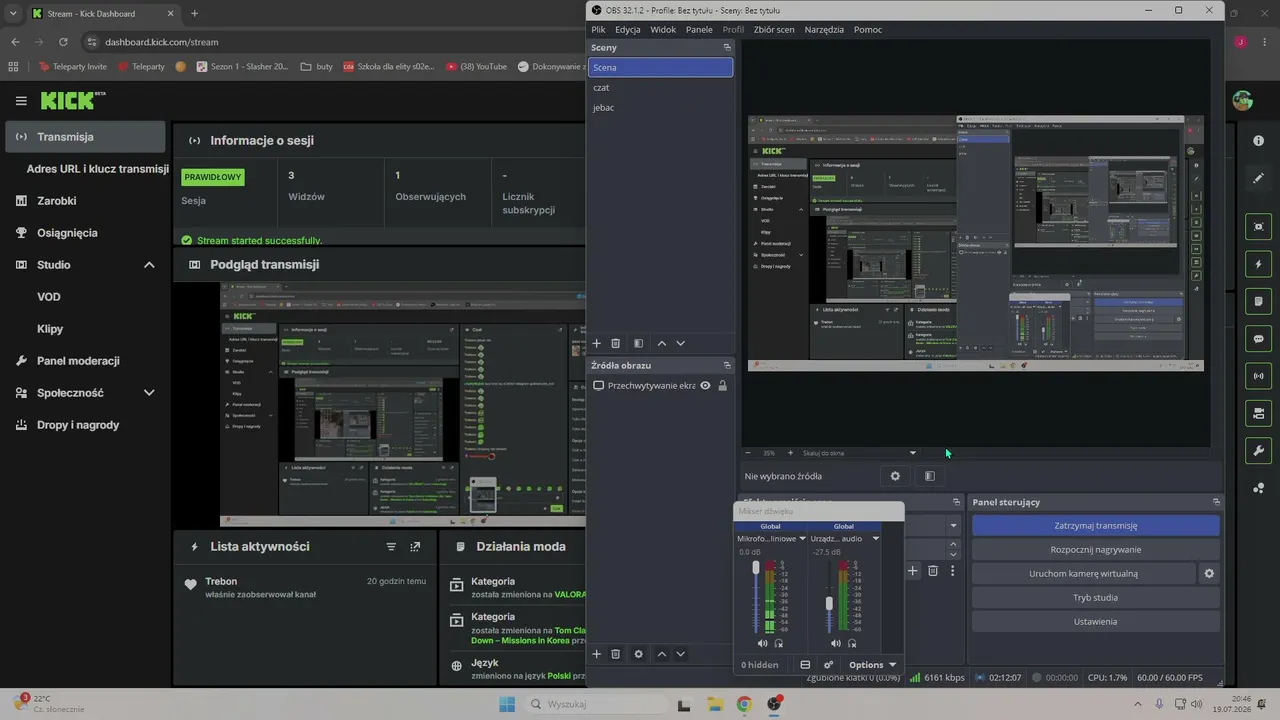The height and width of the screenshot is (720, 1280).
Task: Remove the scene transition with trash icon
Action: click(933, 571)
